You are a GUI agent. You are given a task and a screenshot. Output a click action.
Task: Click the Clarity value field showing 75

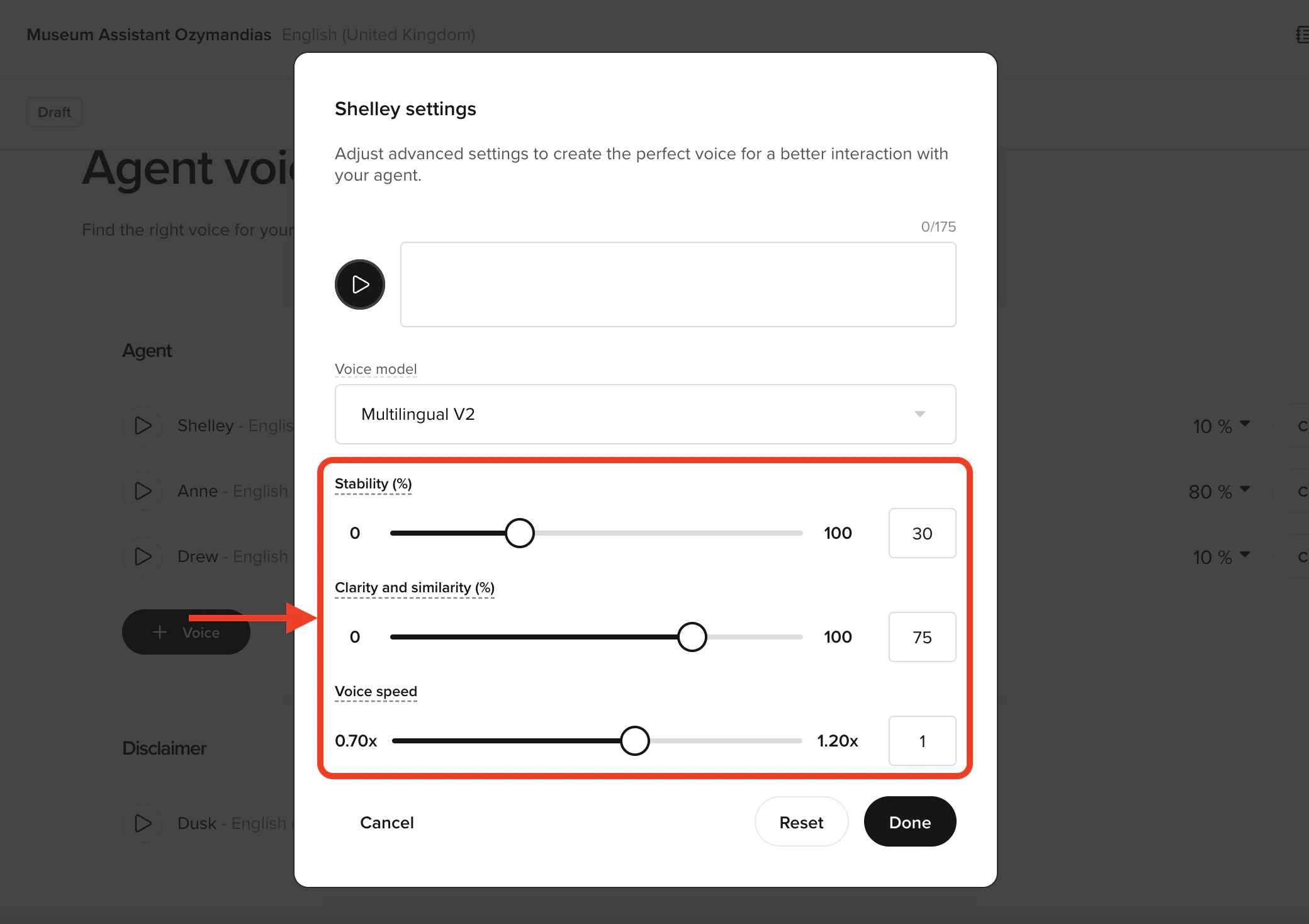tap(922, 636)
